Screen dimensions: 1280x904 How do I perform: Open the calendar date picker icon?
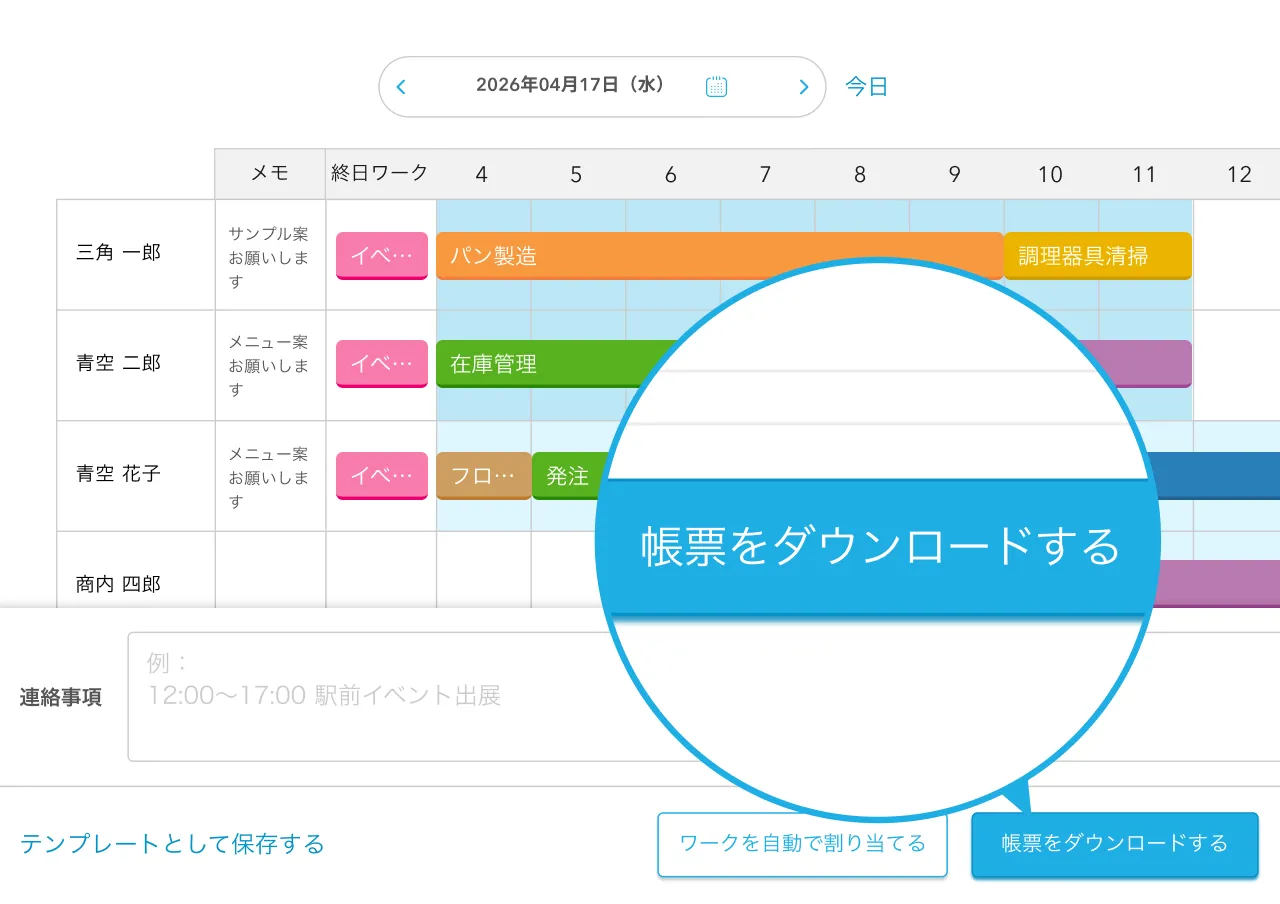[716, 86]
